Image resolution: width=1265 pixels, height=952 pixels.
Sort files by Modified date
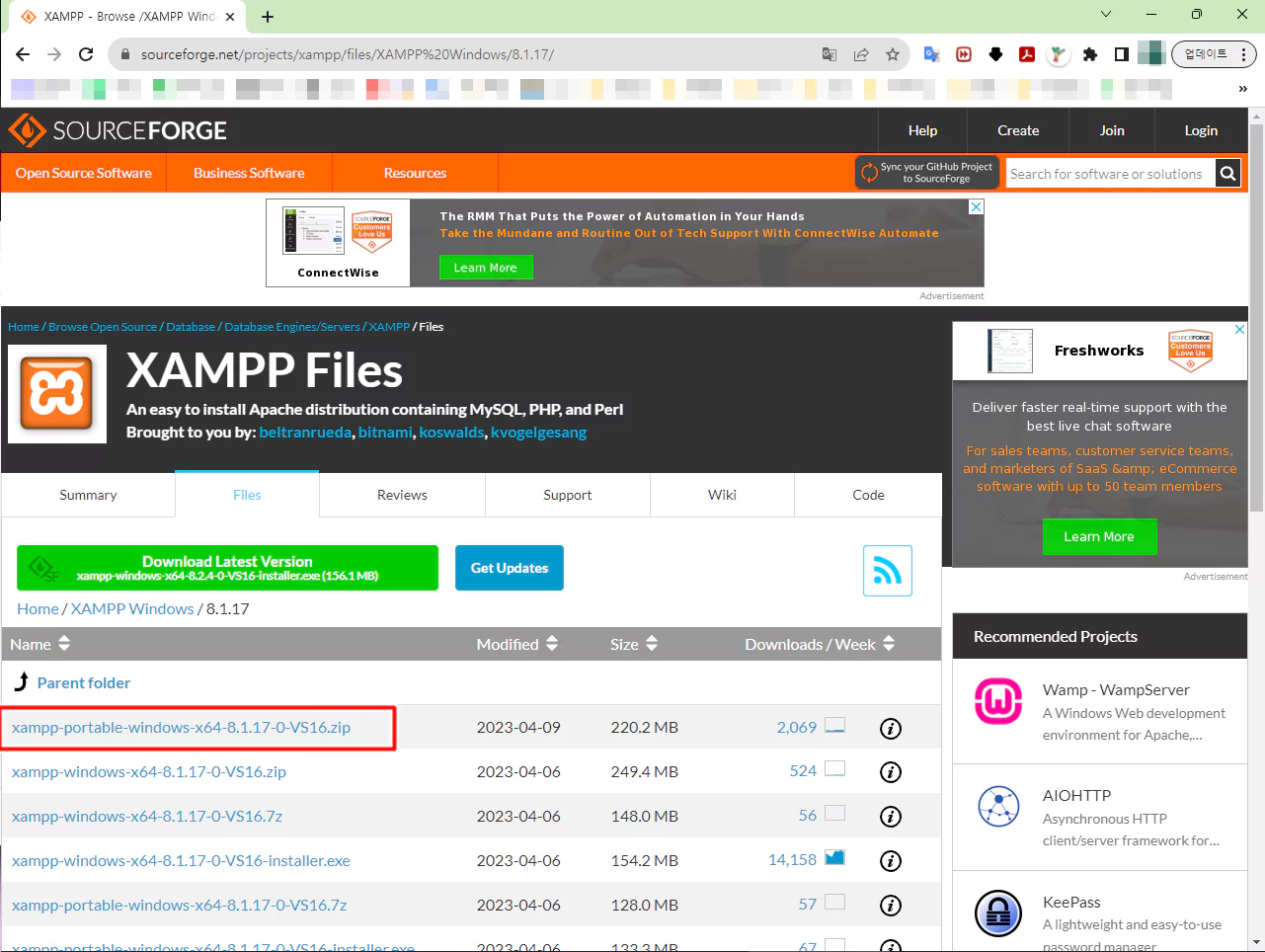coord(517,644)
